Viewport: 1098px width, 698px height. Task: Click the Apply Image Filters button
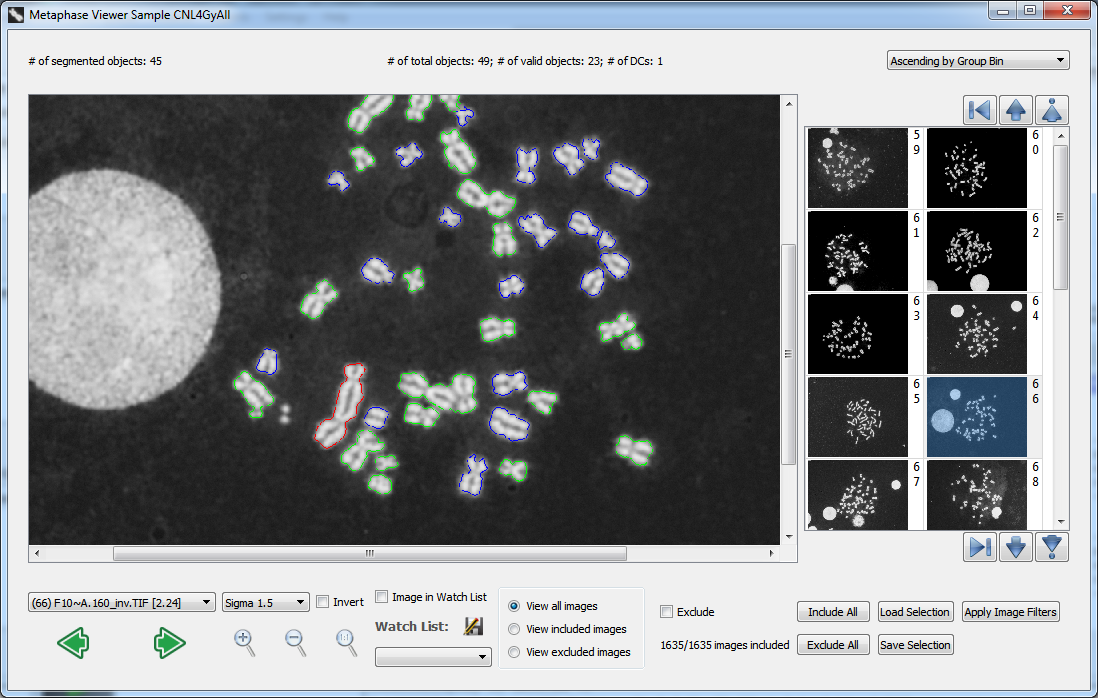coord(1010,612)
